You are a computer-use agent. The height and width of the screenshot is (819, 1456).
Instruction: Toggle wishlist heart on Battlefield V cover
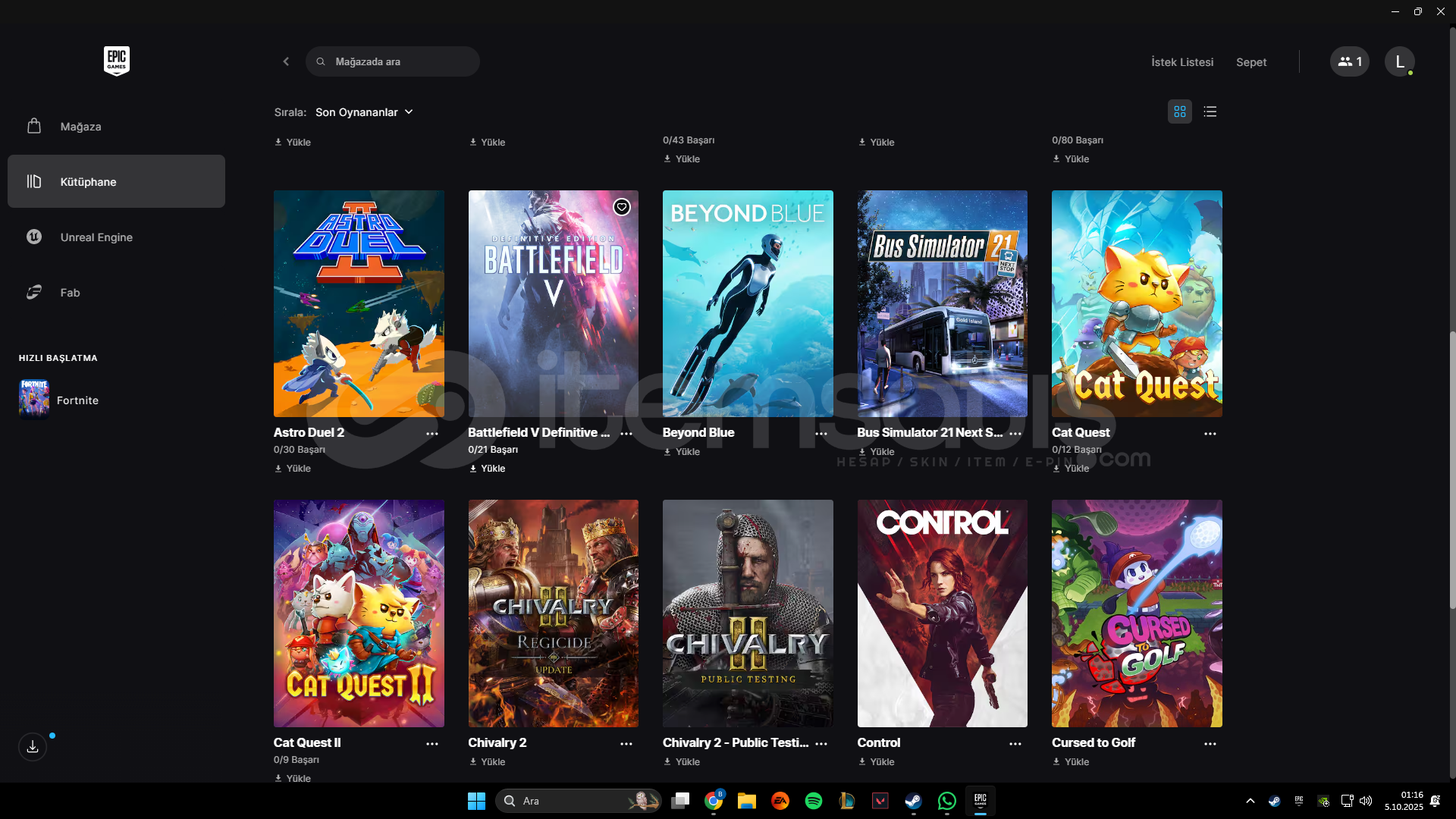click(x=621, y=207)
